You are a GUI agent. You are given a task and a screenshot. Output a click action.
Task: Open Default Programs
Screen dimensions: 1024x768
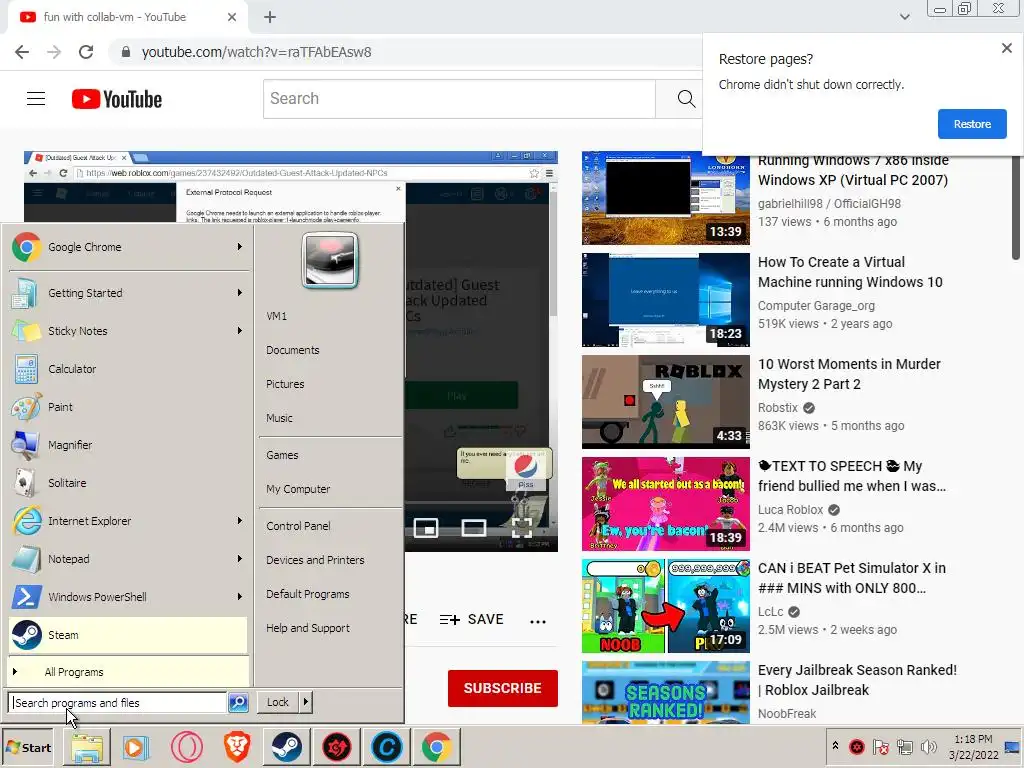pos(308,594)
